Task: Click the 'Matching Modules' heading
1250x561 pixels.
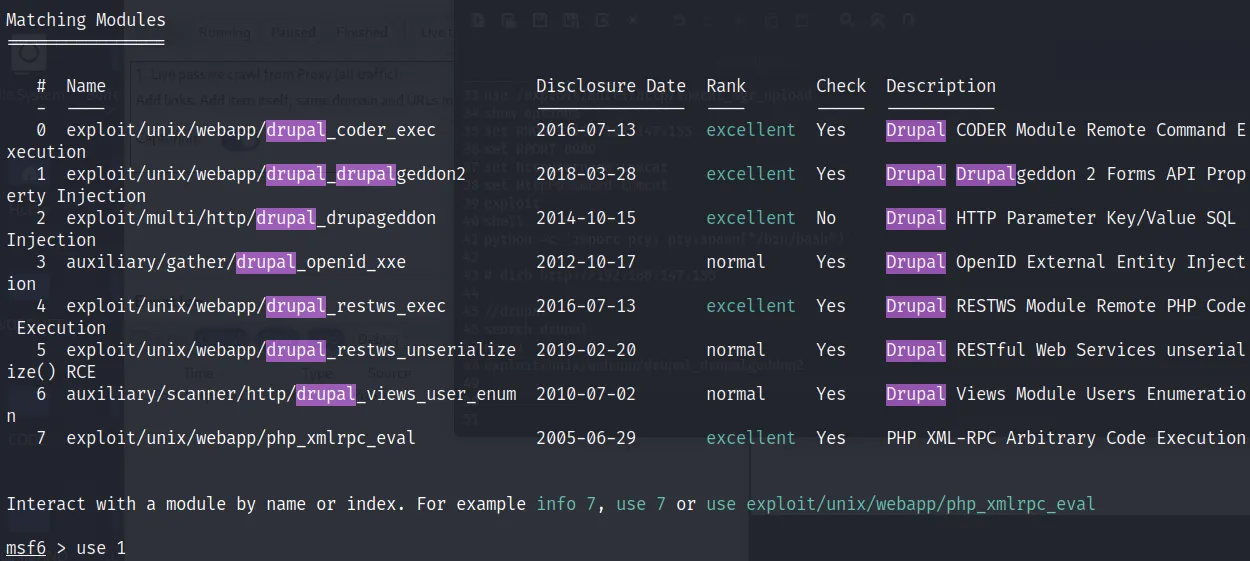Action: [x=86, y=20]
